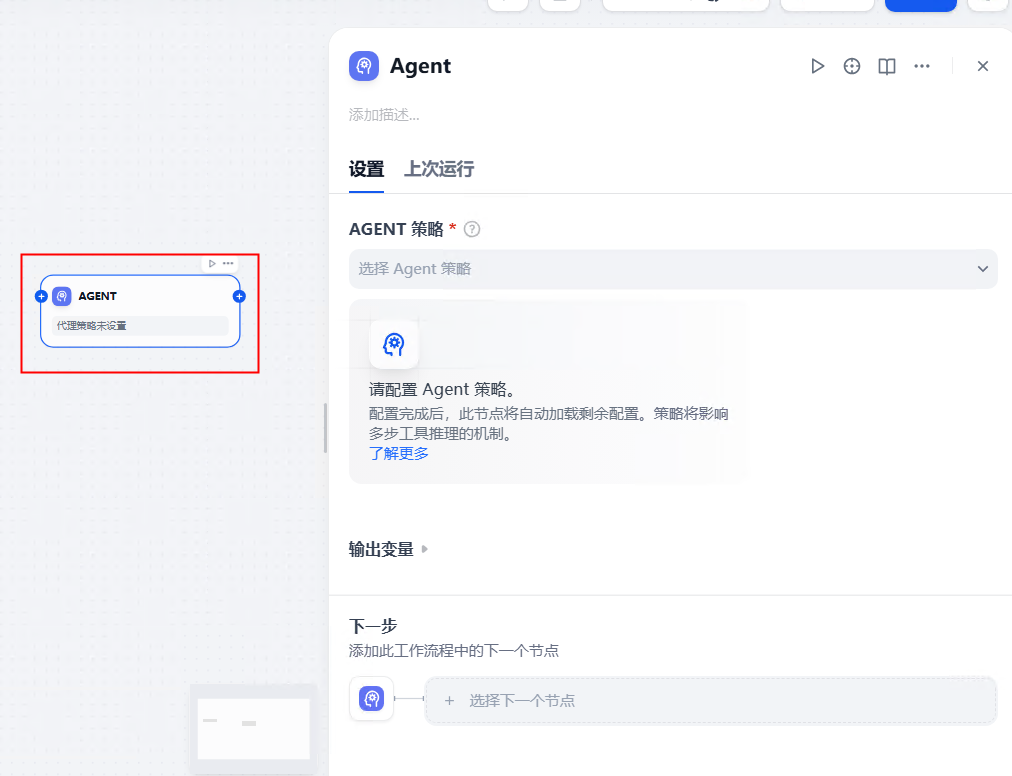Open the ... menu above the canvas AGENT node
Image resolution: width=1012 pixels, height=776 pixels.
coord(228,263)
